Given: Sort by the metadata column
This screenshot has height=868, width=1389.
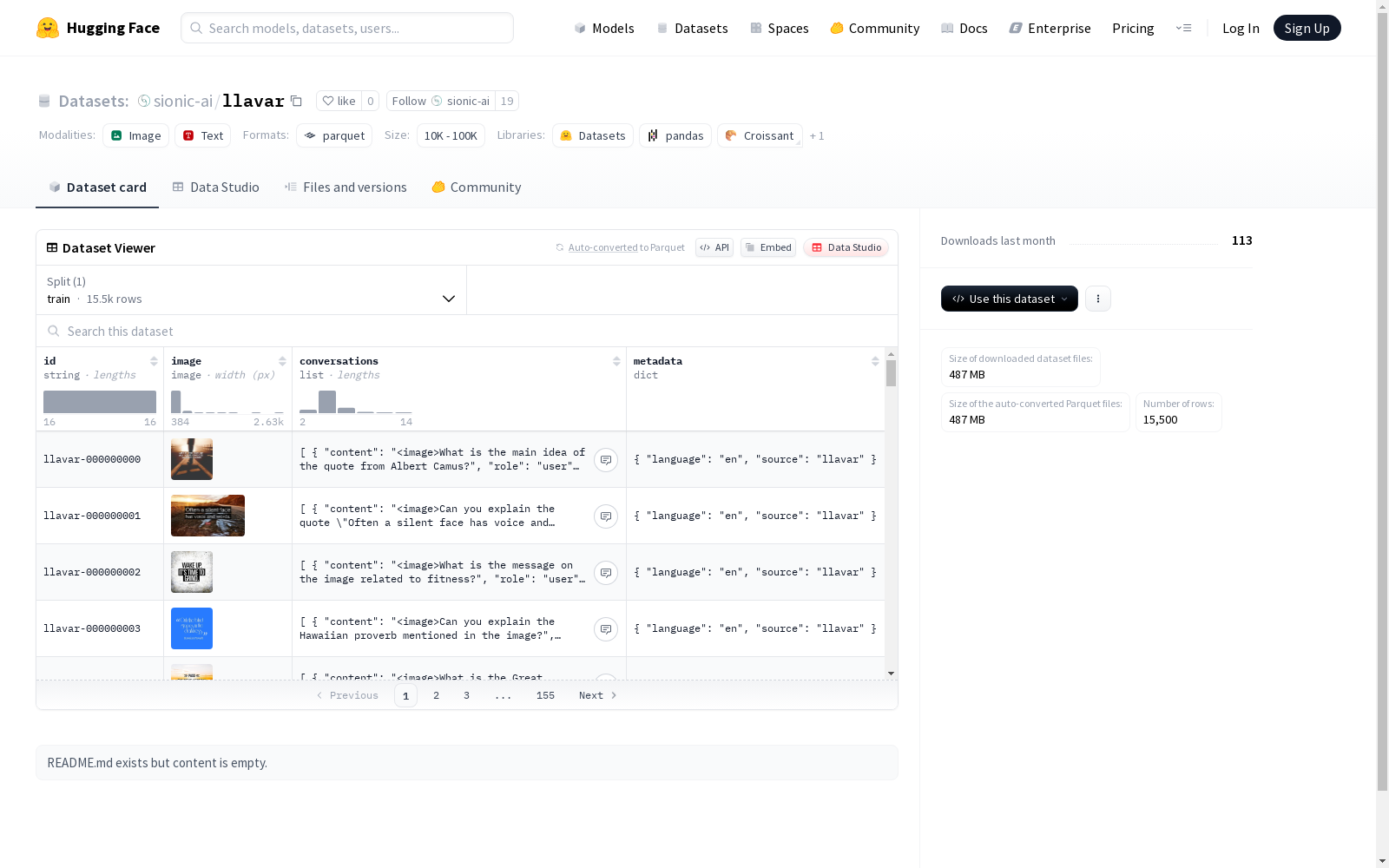Looking at the screenshot, I should pos(875,361).
